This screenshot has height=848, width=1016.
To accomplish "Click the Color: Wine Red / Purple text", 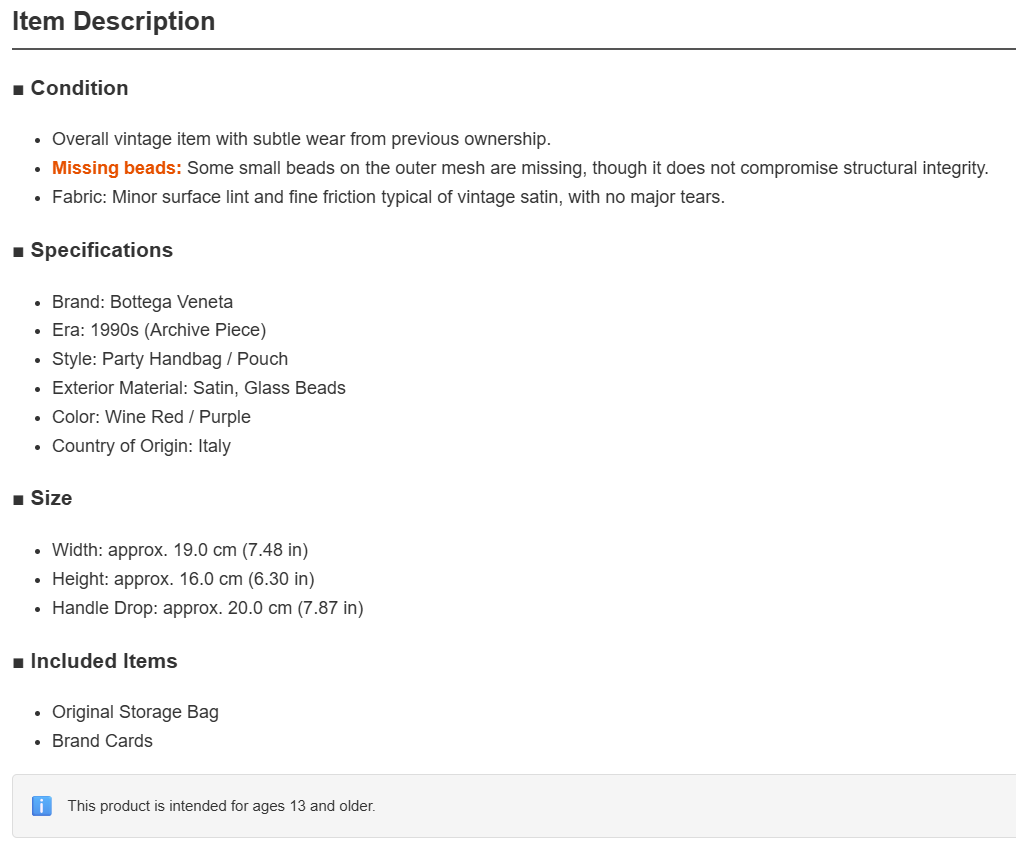I will [x=152, y=417].
